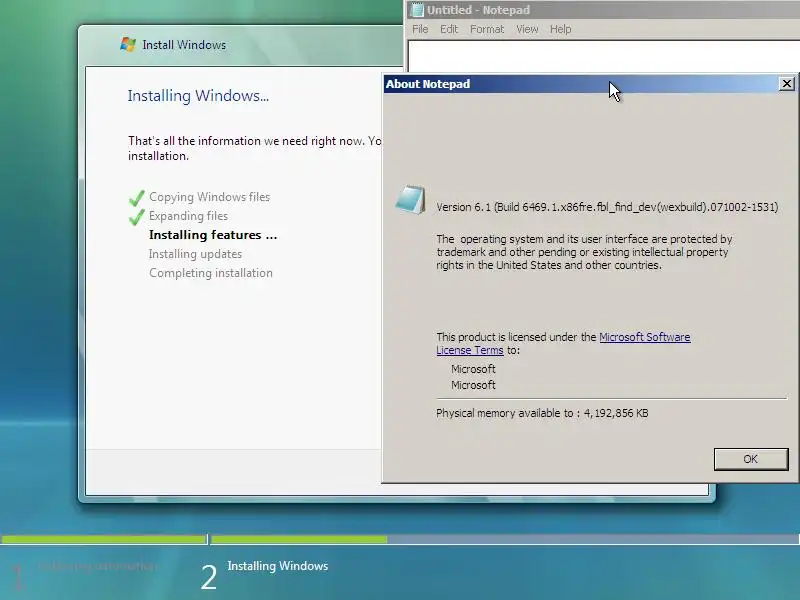Viewport: 800px width, 600px height.
Task: Click the notepad icon in About Notepad dialog
Action: (x=411, y=200)
